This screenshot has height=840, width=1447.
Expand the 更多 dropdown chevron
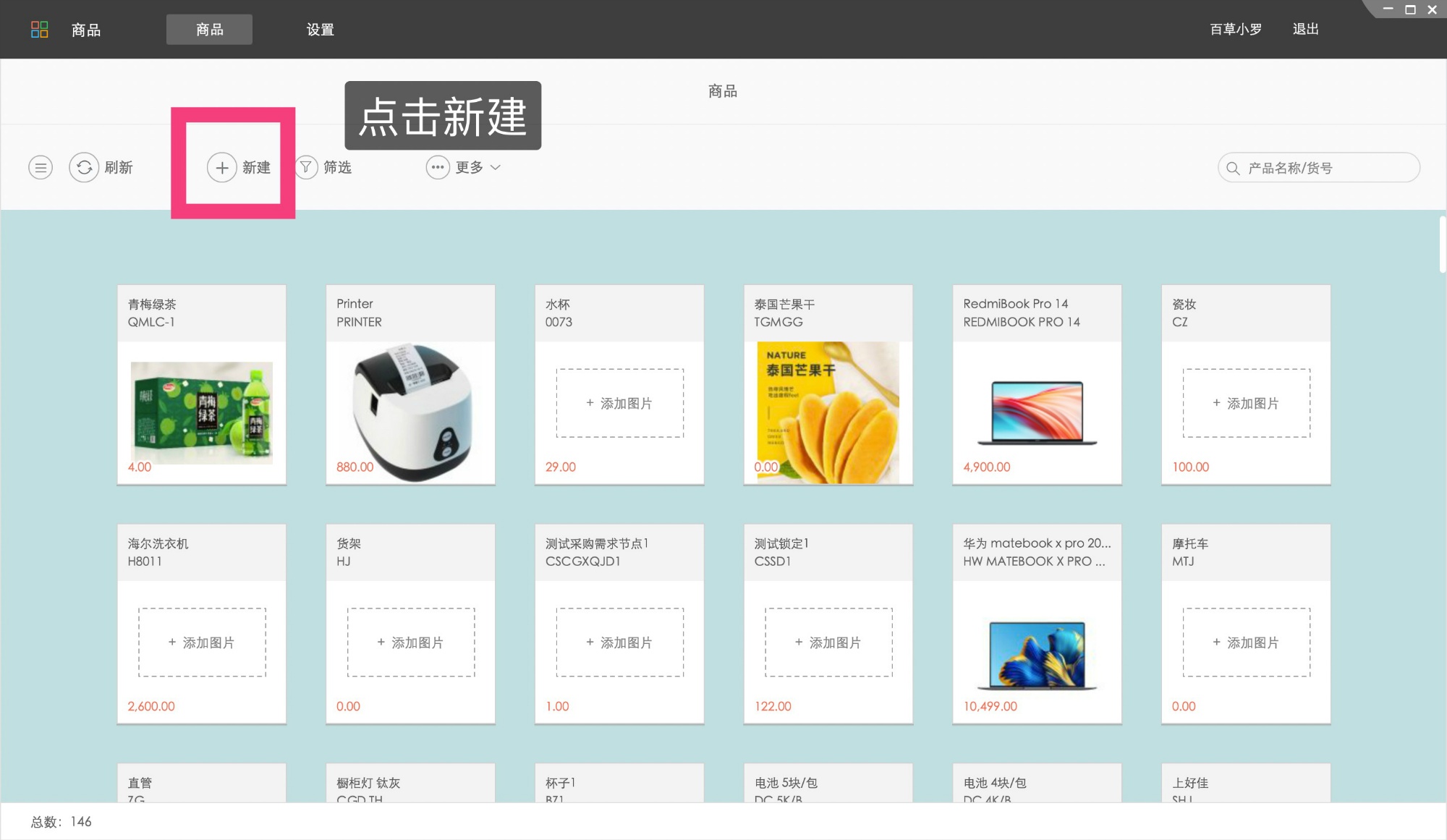click(x=496, y=168)
